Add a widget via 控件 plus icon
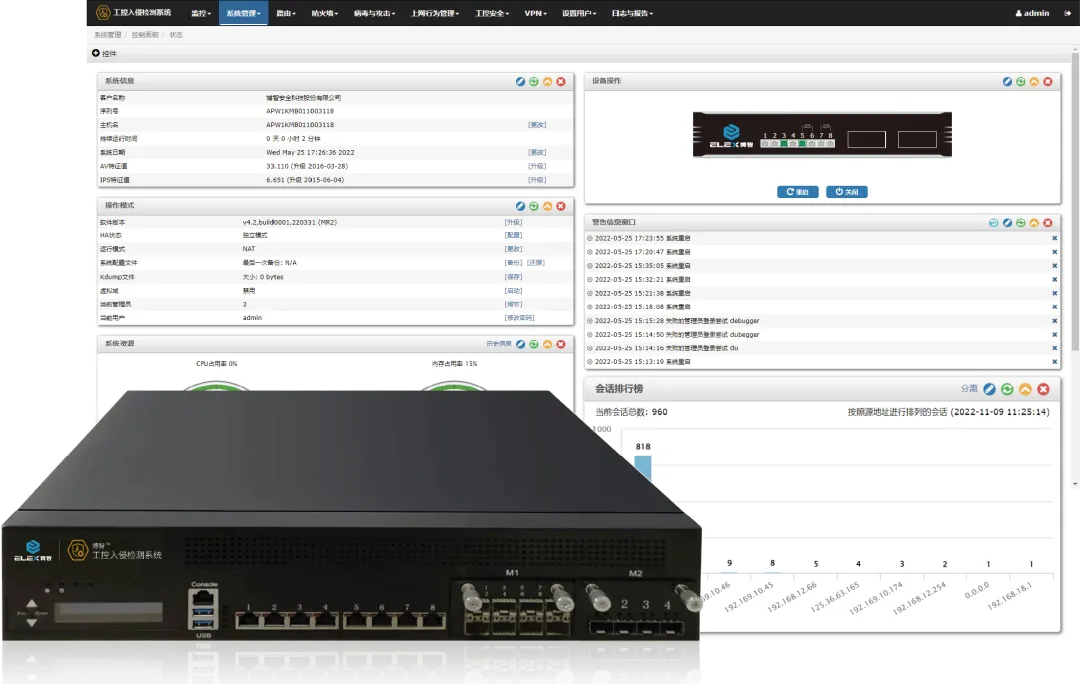Screen dimensions: 1080x684 [x=96, y=53]
